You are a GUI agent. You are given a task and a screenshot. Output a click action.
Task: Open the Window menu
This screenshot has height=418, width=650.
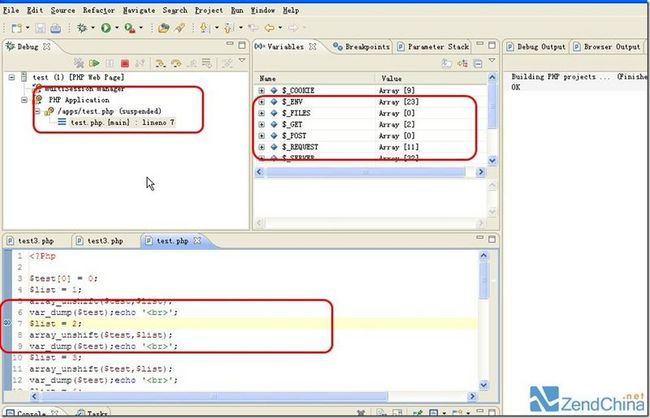(263, 10)
